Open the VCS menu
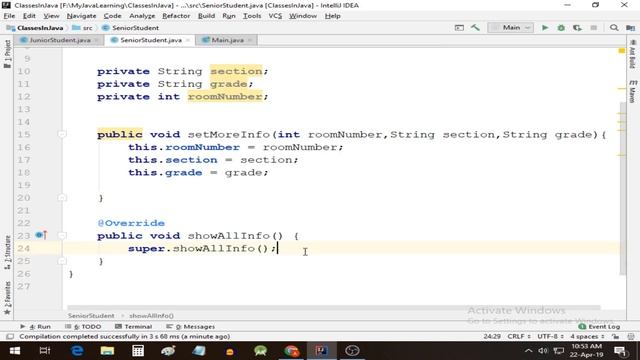This screenshot has height=360, width=640. coord(275,16)
